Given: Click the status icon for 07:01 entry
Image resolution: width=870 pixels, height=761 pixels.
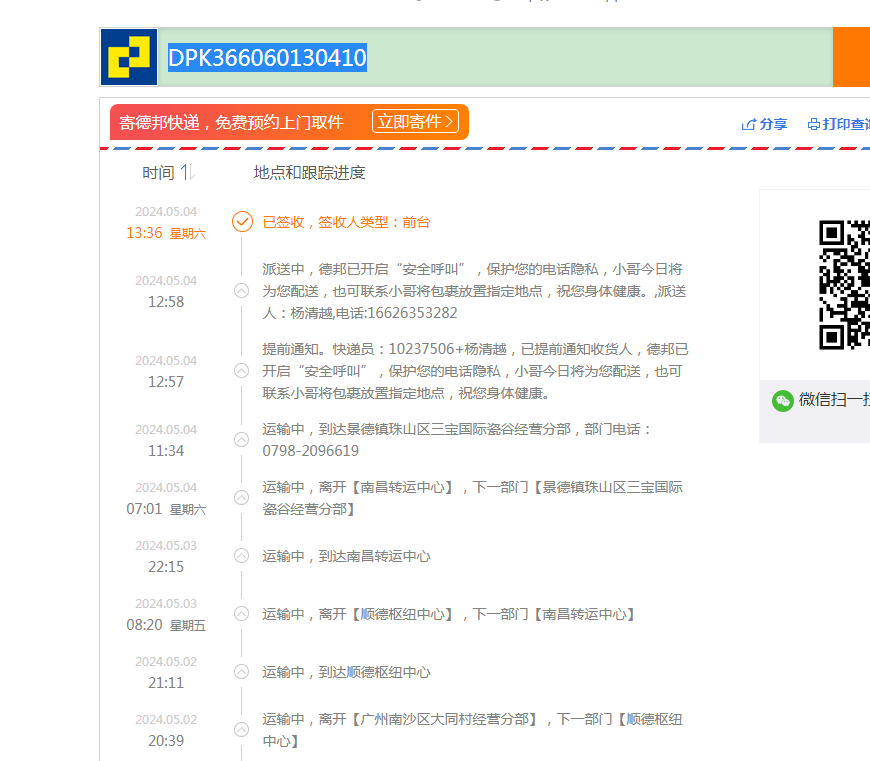Looking at the screenshot, I should coord(241,498).
